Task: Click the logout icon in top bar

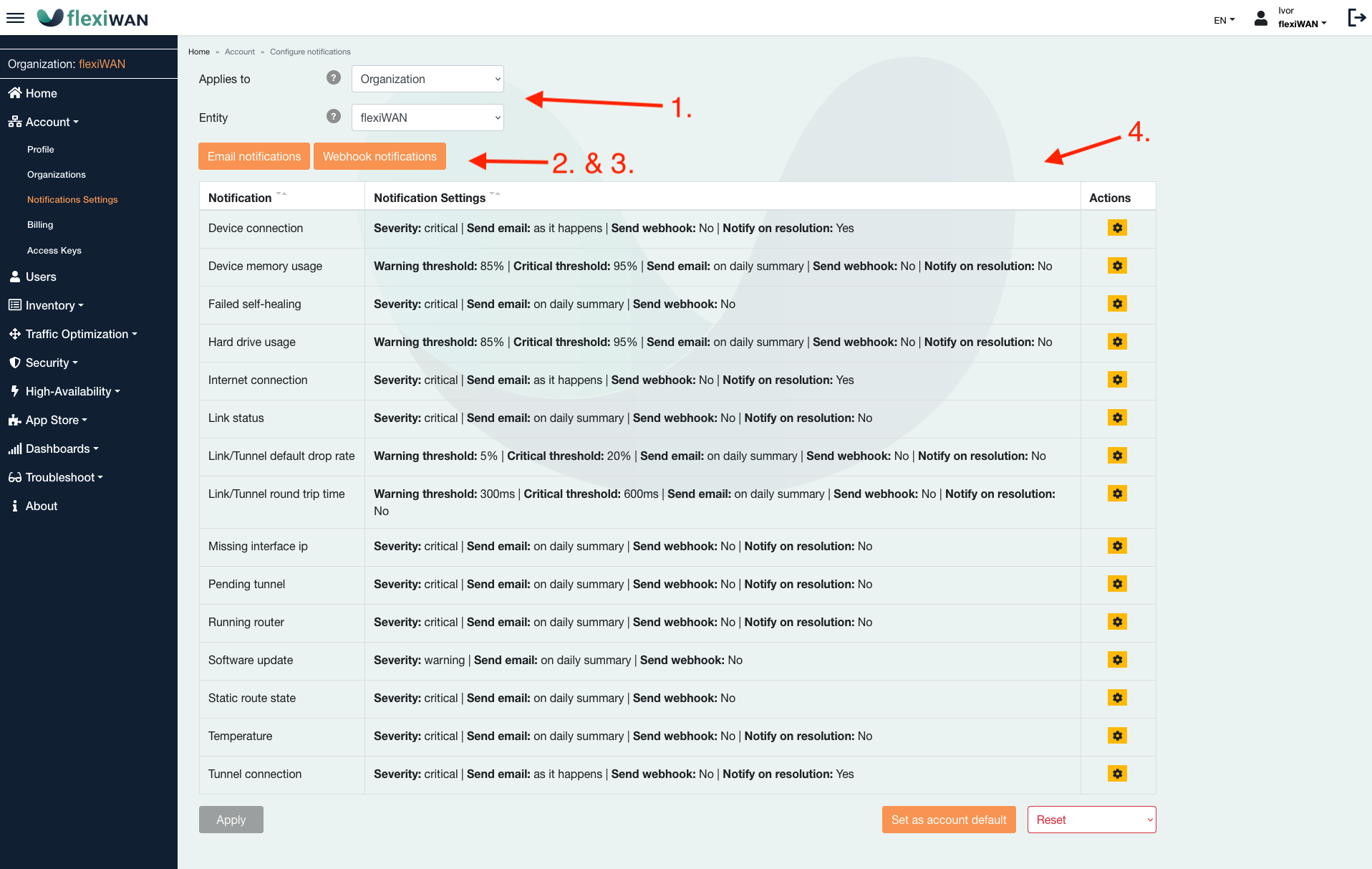Action: (x=1356, y=18)
